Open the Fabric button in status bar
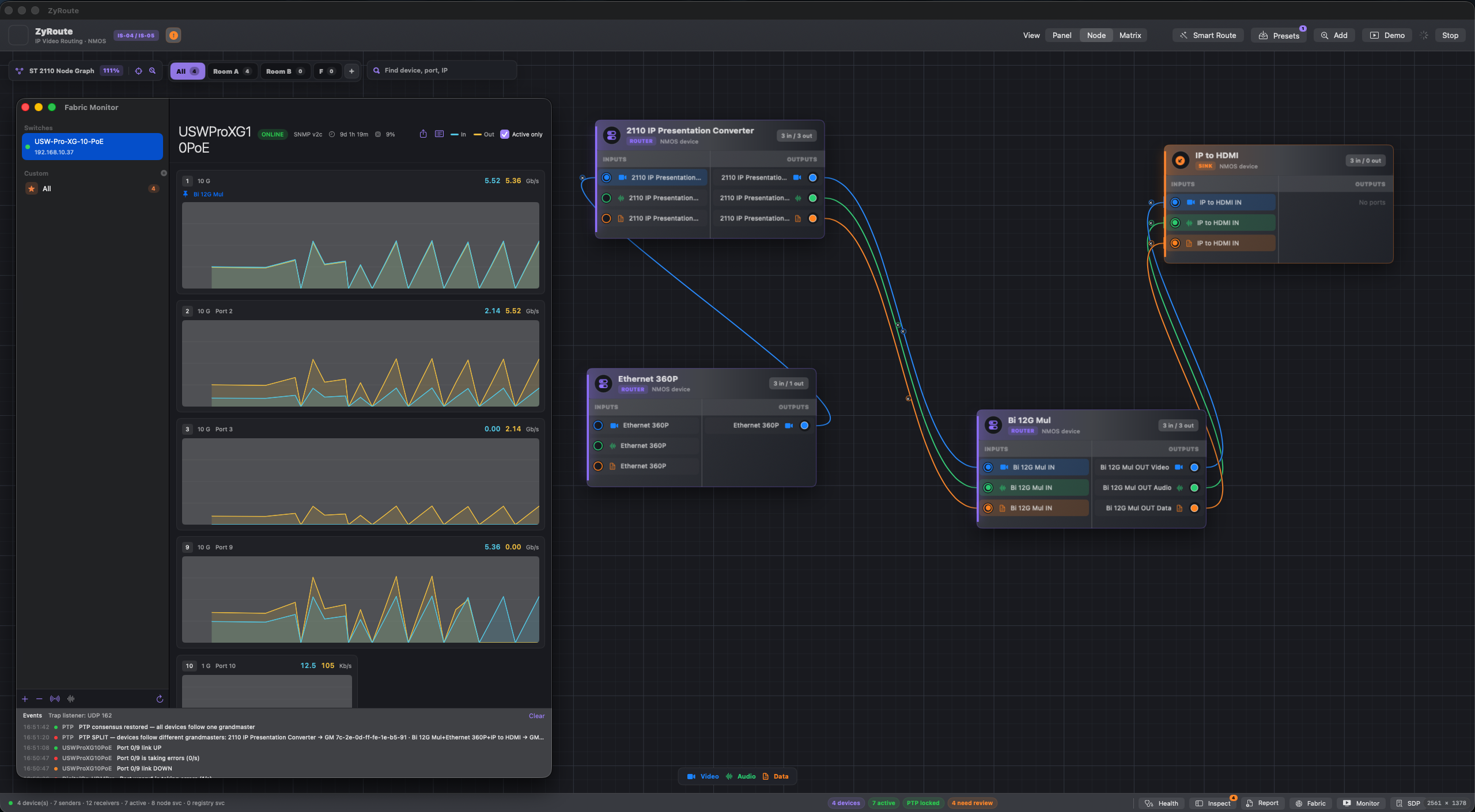Screen dimensions: 1475x812 pos(1310,803)
